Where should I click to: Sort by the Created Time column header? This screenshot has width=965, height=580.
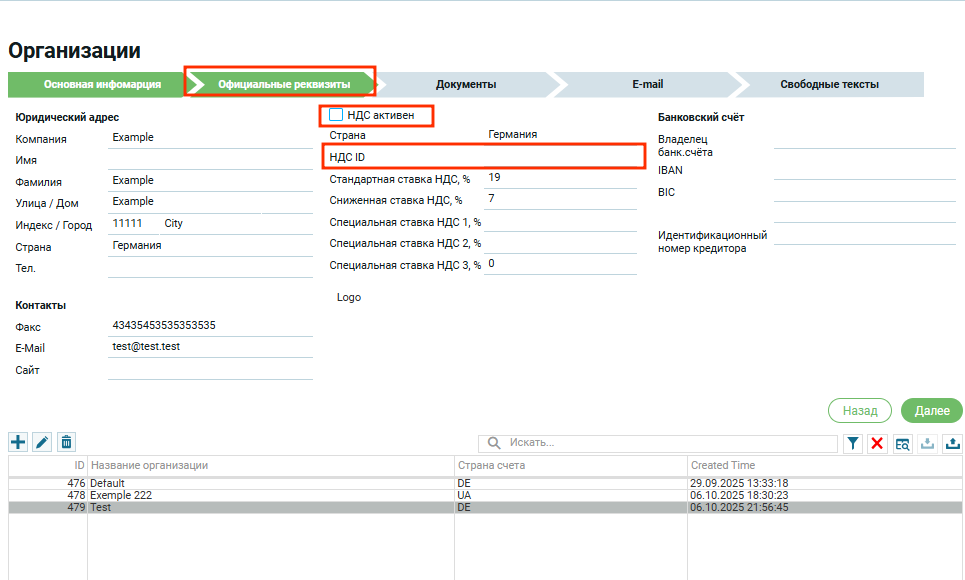tap(722, 466)
